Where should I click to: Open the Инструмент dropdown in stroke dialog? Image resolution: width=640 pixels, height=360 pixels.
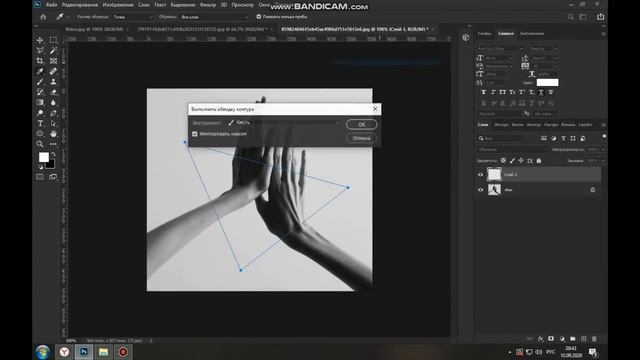tap(283, 122)
